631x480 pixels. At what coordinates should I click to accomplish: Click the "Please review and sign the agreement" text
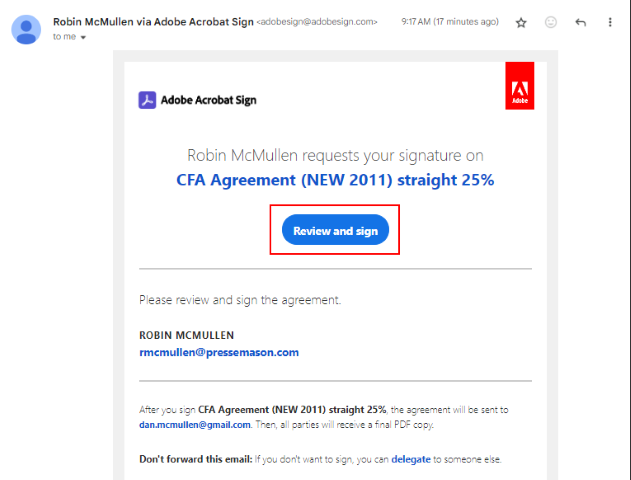point(240,299)
